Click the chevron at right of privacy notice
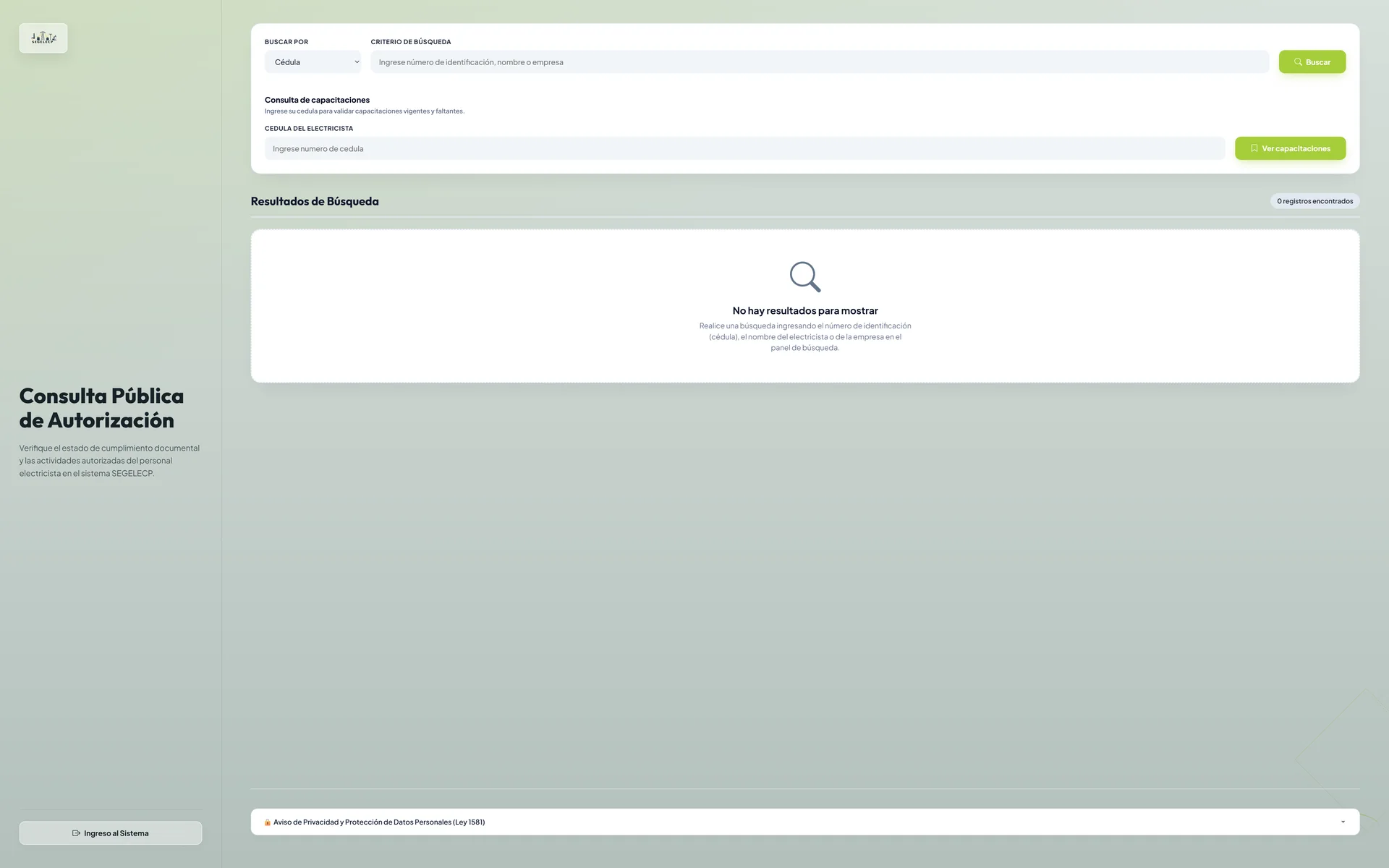This screenshot has height=868, width=1389. click(x=1343, y=822)
